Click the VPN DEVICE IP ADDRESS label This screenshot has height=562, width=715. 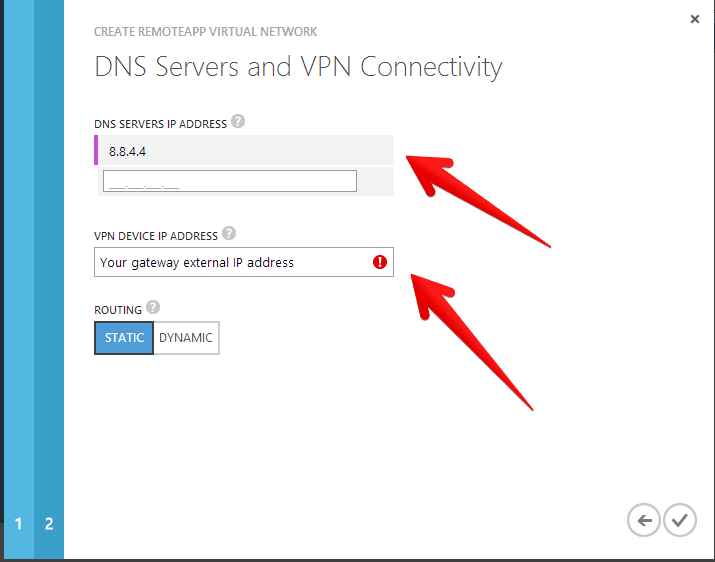156,236
